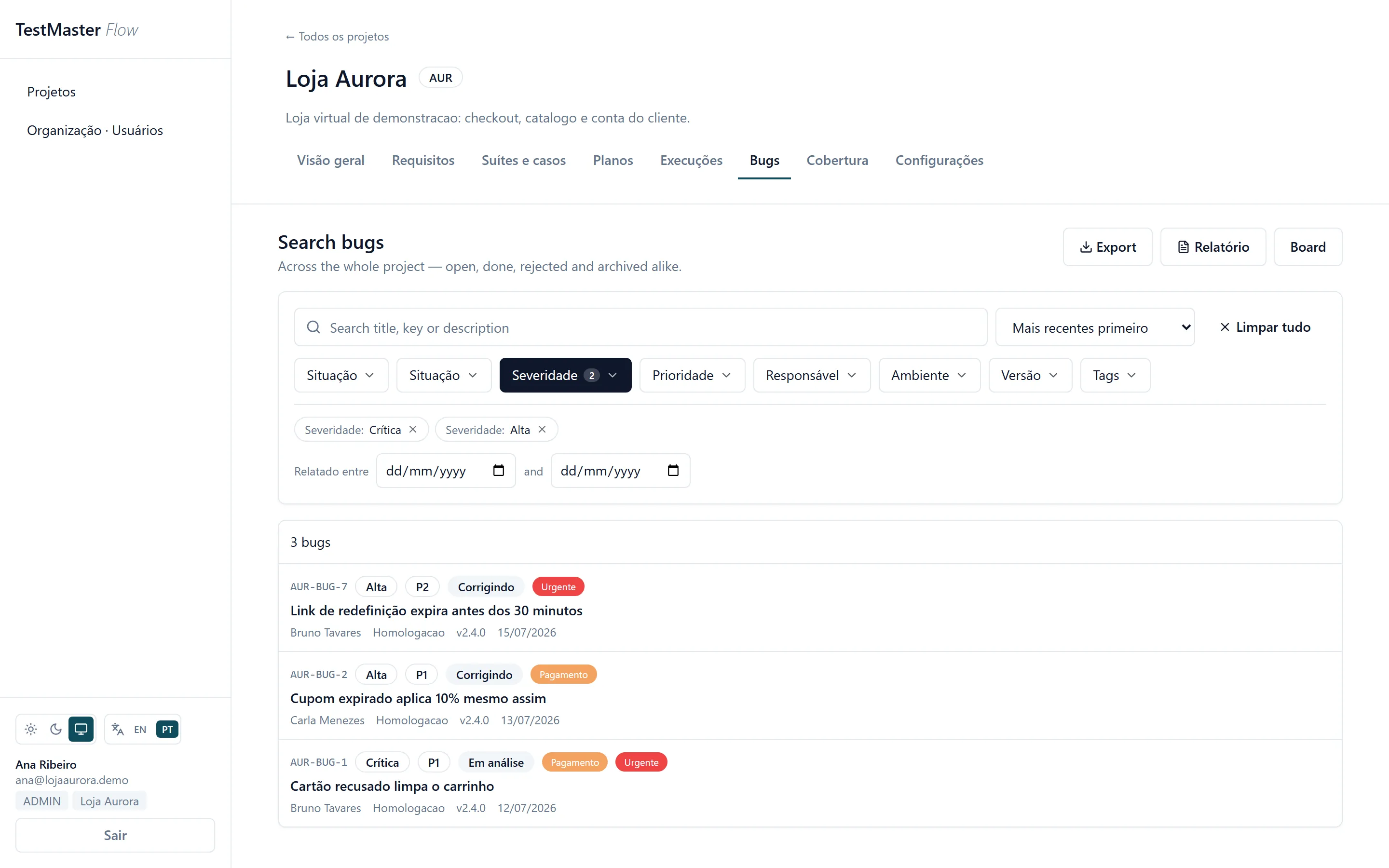Click the Sair logout button
1389x868 pixels.
point(115,835)
